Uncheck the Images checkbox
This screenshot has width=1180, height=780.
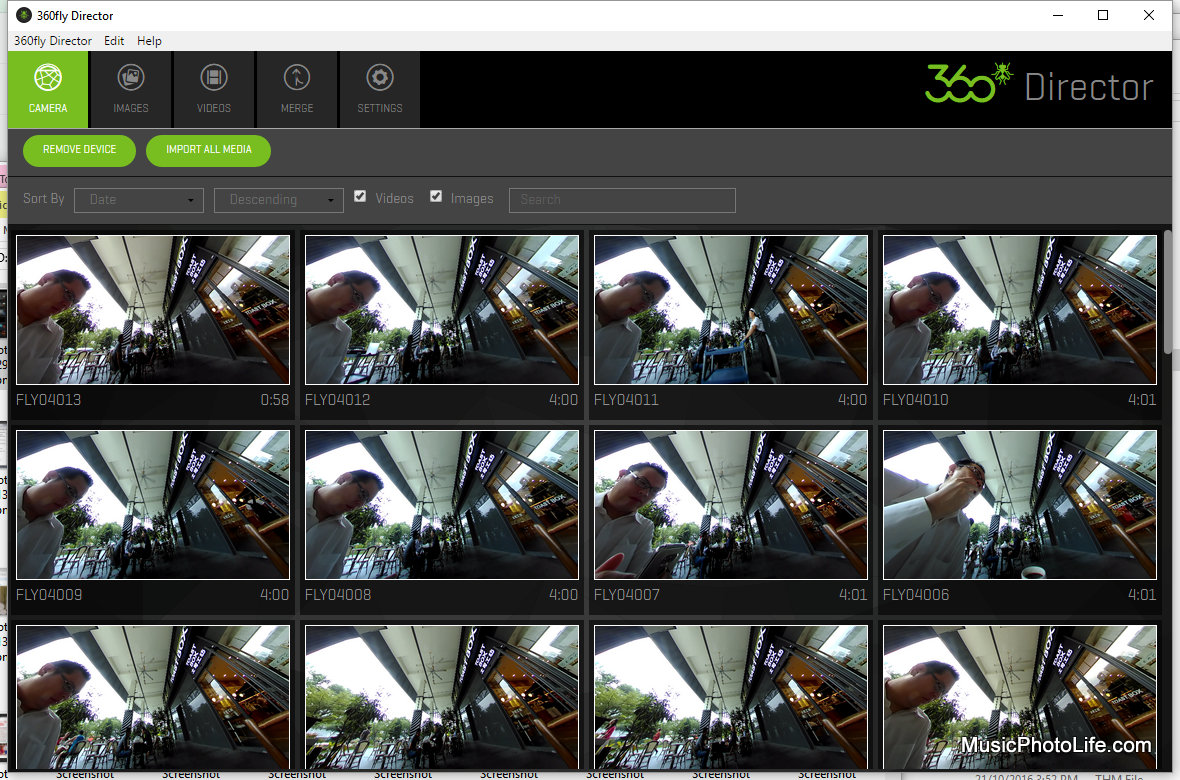point(436,197)
